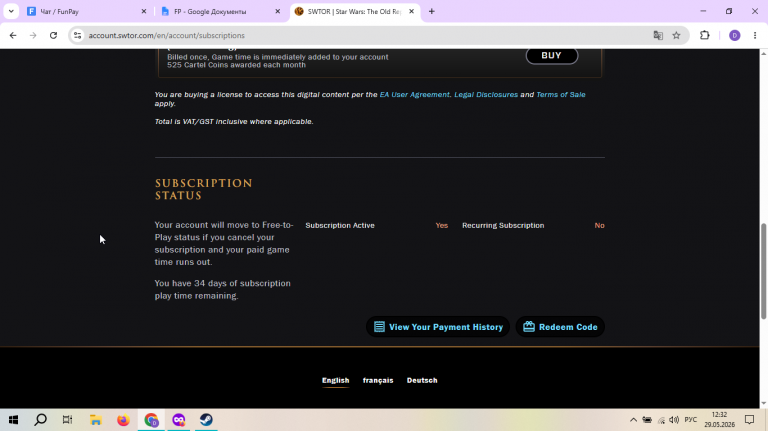Click the 'Subscription Active' label

(340, 225)
